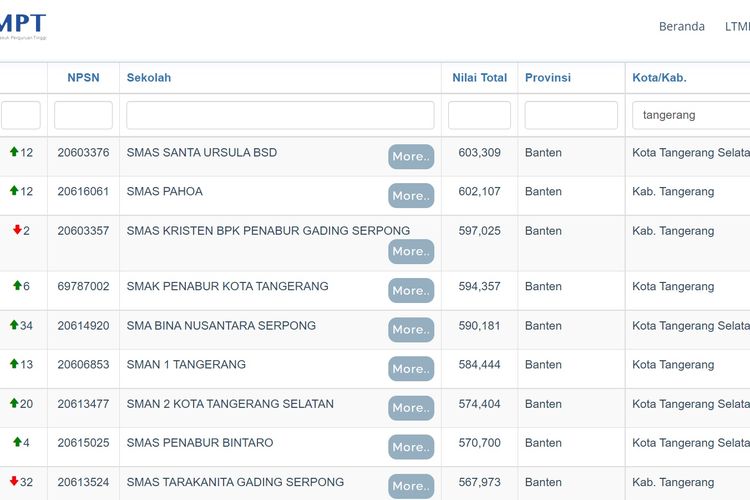750x500 pixels.
Task: Sort the table by NPSN column header
Action: coord(83,78)
